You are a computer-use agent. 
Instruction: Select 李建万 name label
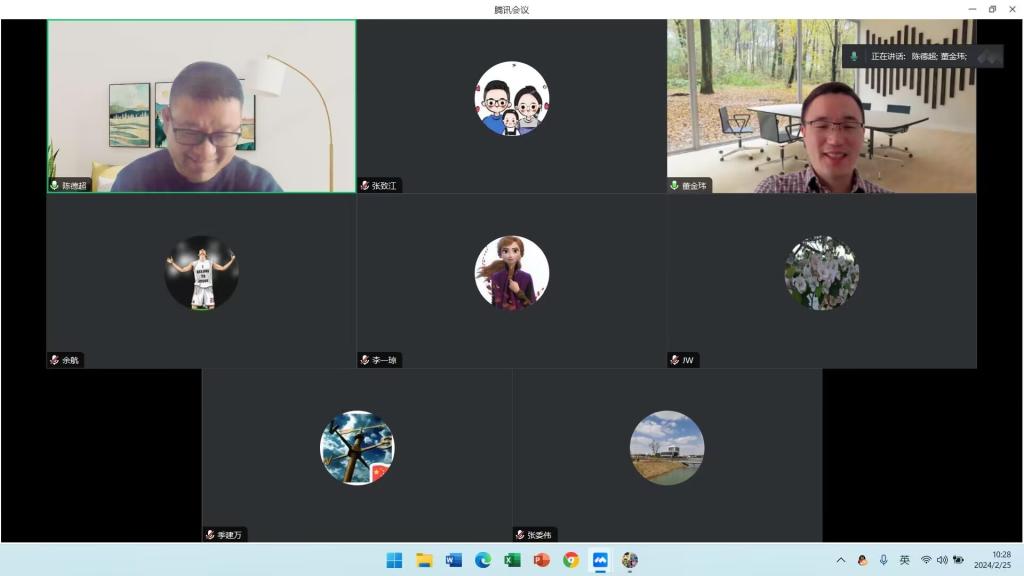[230, 535]
